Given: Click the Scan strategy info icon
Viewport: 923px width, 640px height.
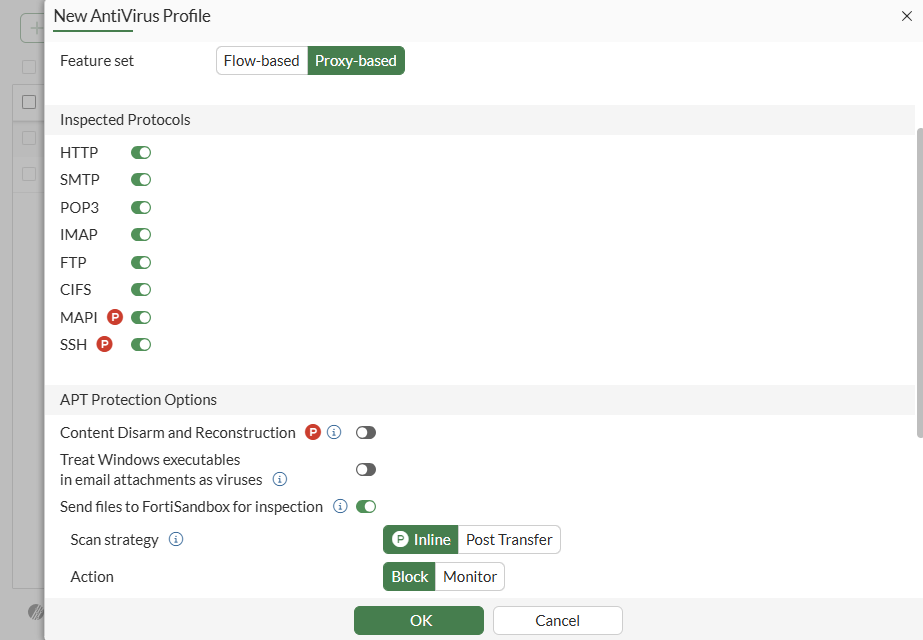Looking at the screenshot, I should click(x=176, y=540).
